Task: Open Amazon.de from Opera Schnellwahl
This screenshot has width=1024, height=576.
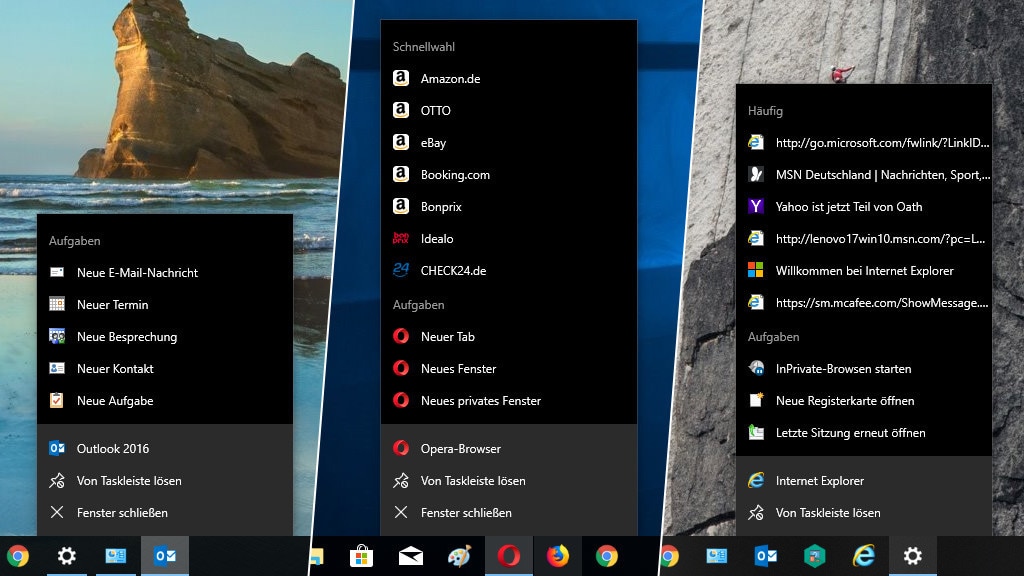Action: tap(450, 79)
